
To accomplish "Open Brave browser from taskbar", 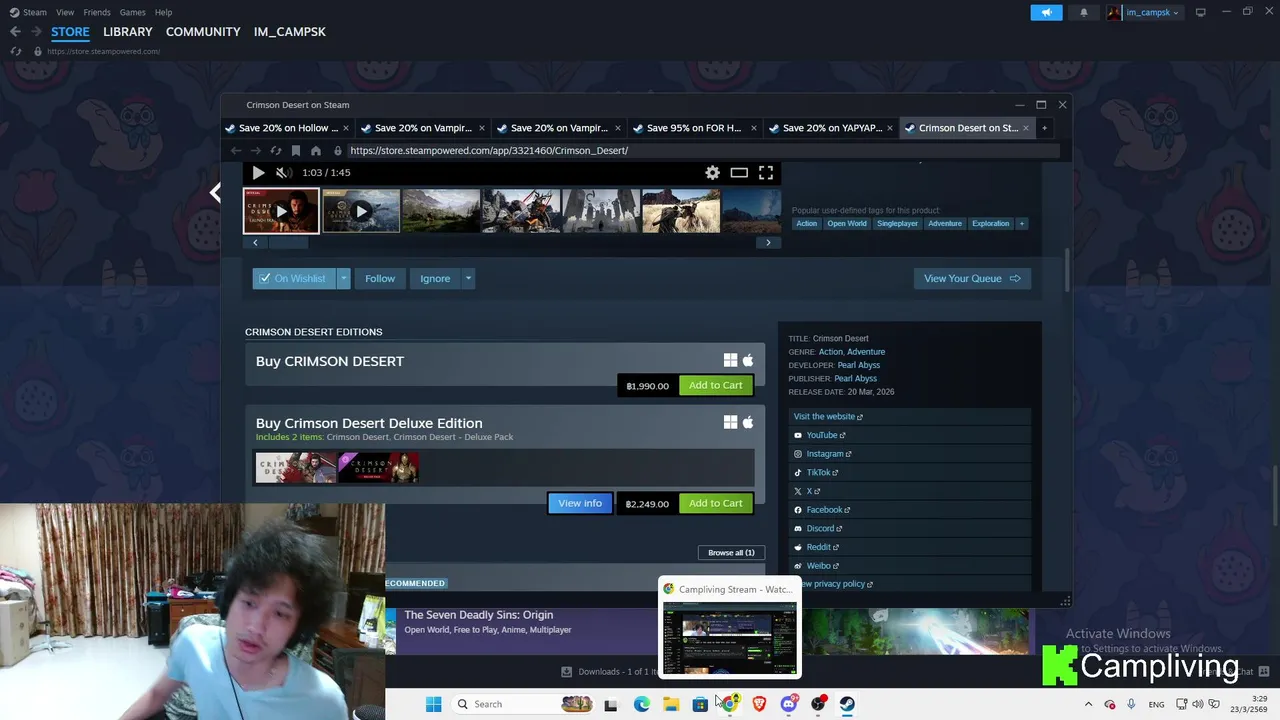I will (x=759, y=704).
